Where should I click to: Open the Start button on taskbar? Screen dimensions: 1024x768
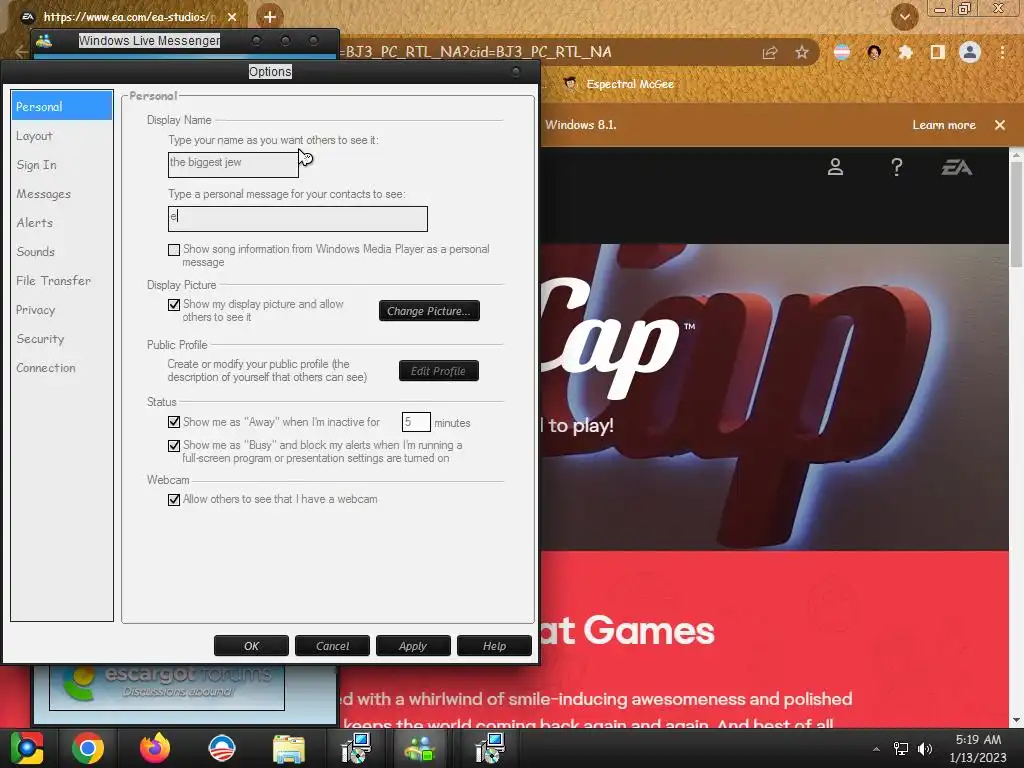tap(27, 748)
